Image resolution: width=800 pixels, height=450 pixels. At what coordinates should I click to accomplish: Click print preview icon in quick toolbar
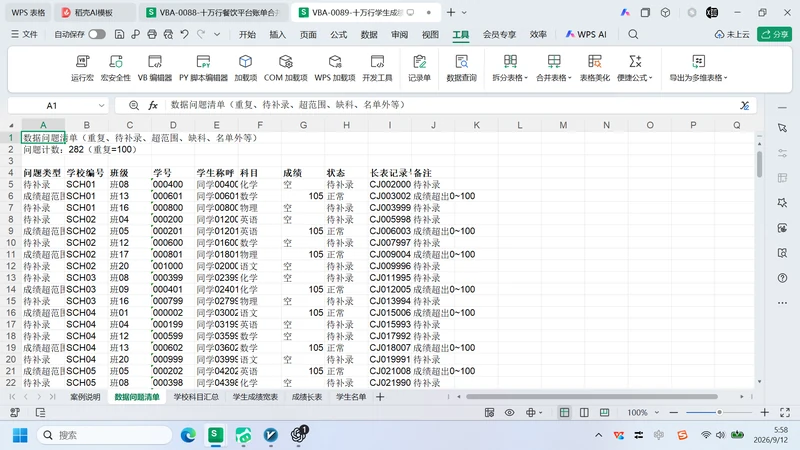tap(168, 34)
